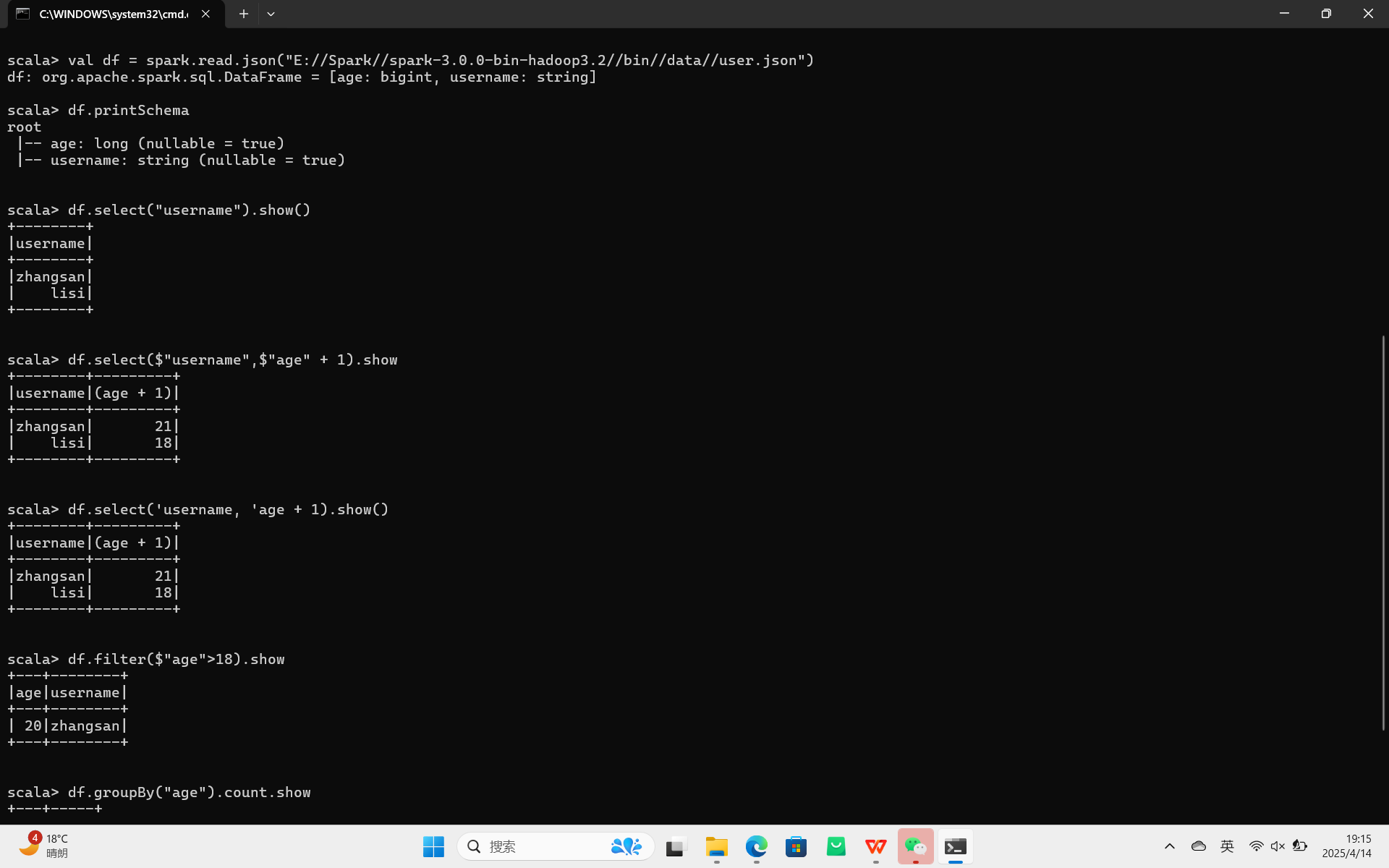
Task: Open the Task View button
Action: pyautogui.click(x=676, y=846)
